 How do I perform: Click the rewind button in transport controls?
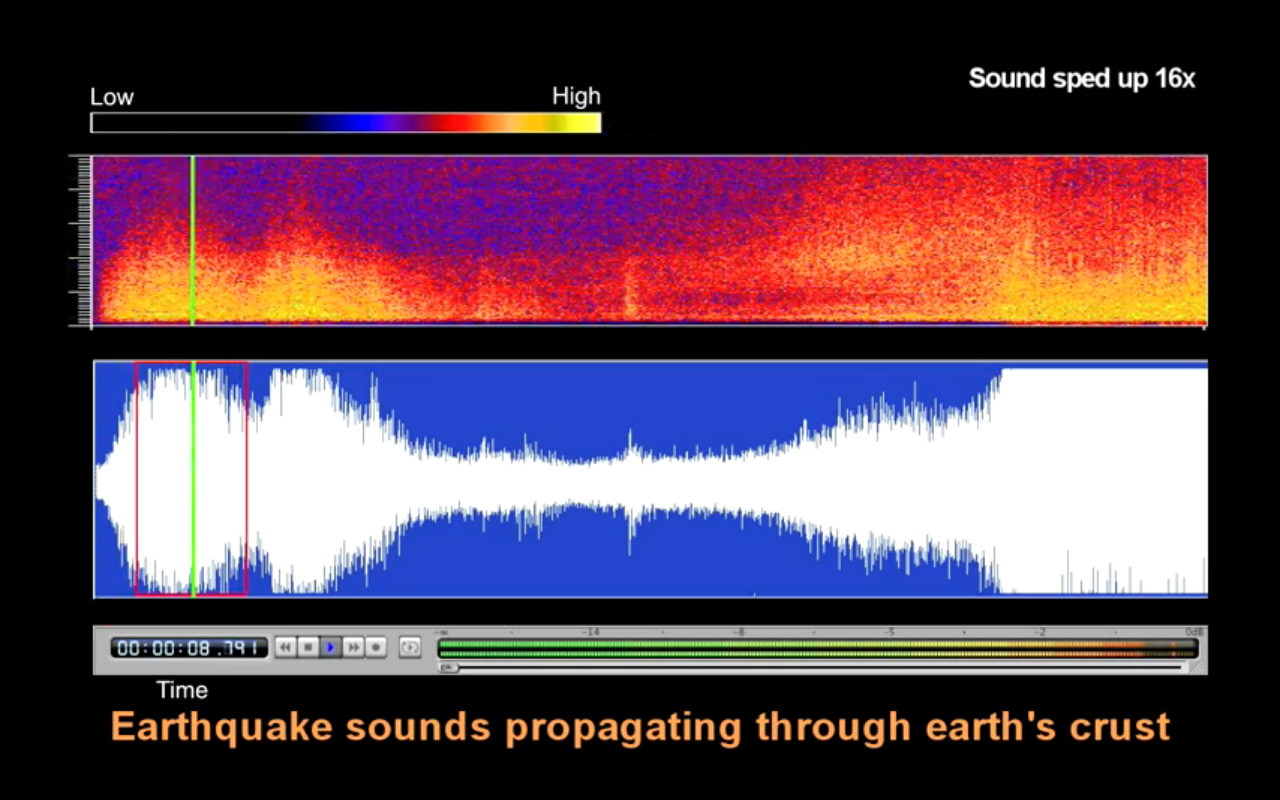(x=286, y=648)
